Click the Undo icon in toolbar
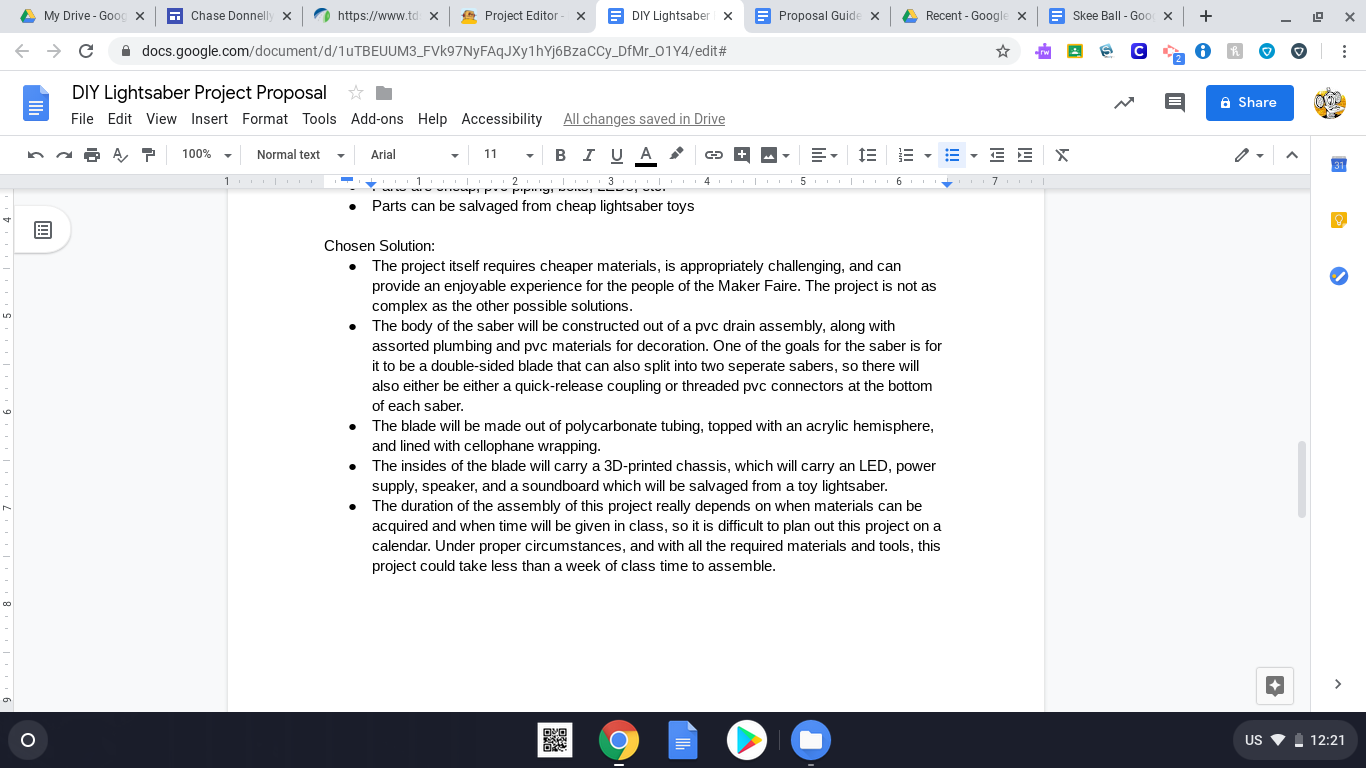 [x=36, y=155]
